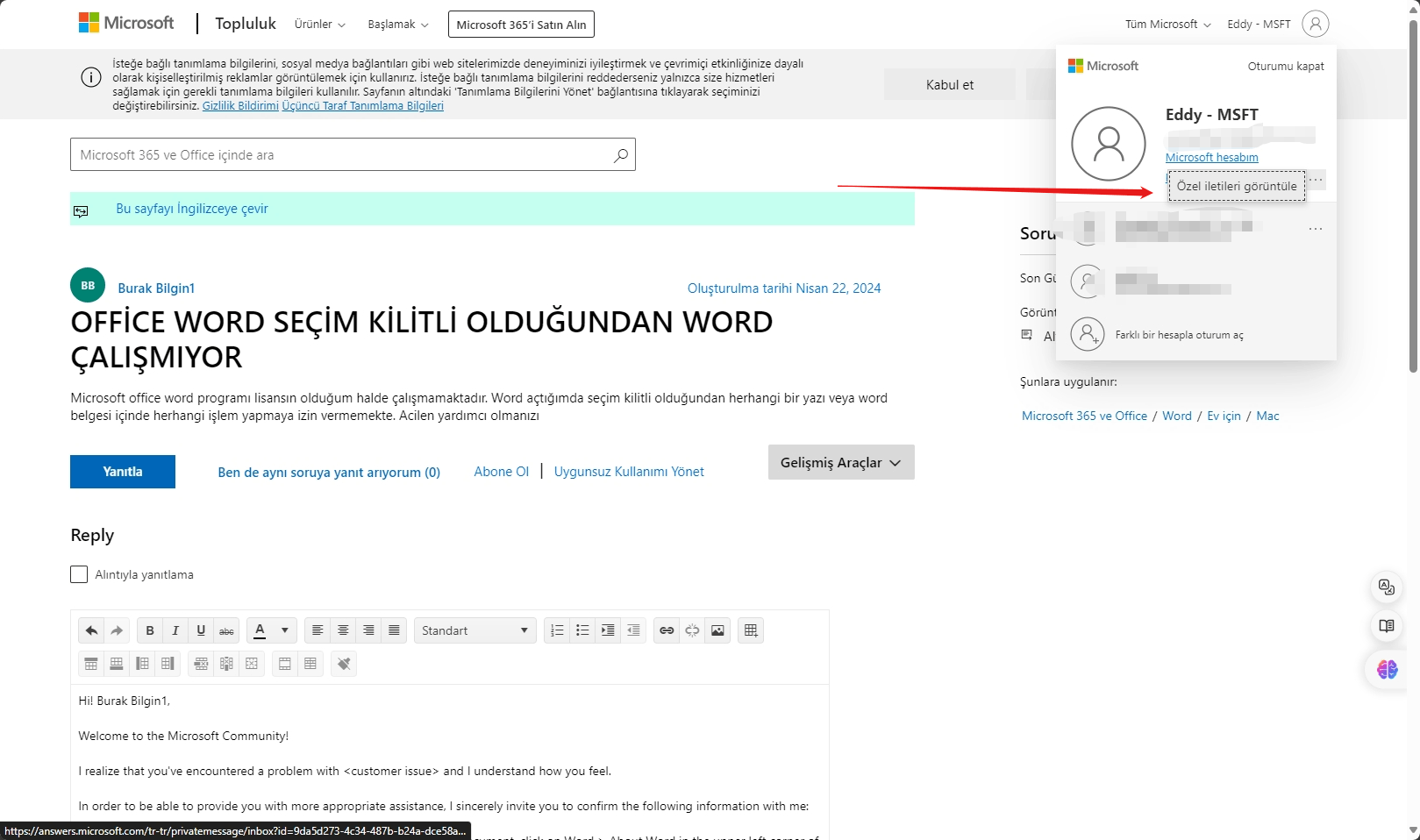Apply the current text color (A icon)

pyautogui.click(x=260, y=630)
